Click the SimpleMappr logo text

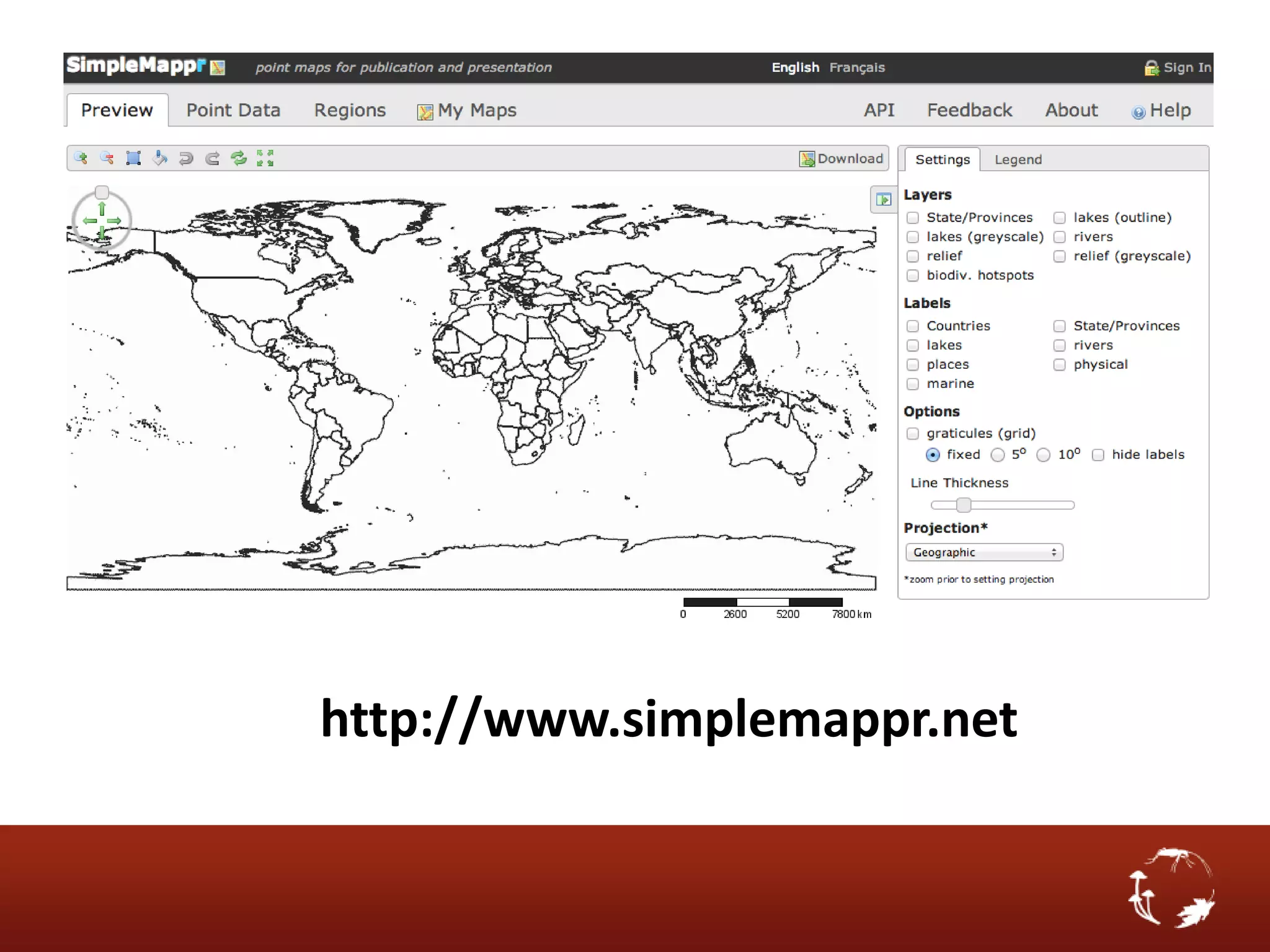(136, 65)
